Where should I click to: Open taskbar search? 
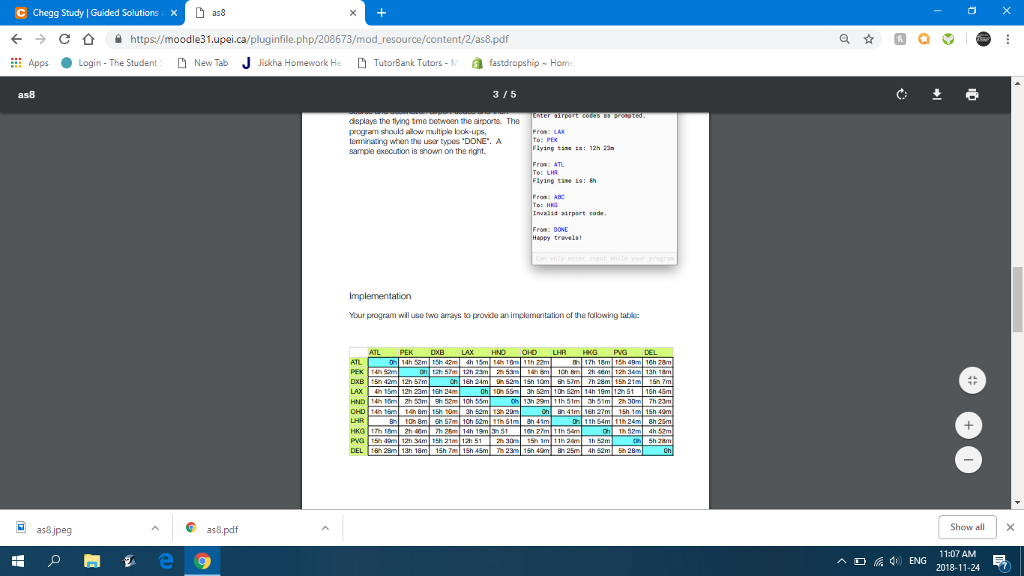pyautogui.click(x=54, y=561)
